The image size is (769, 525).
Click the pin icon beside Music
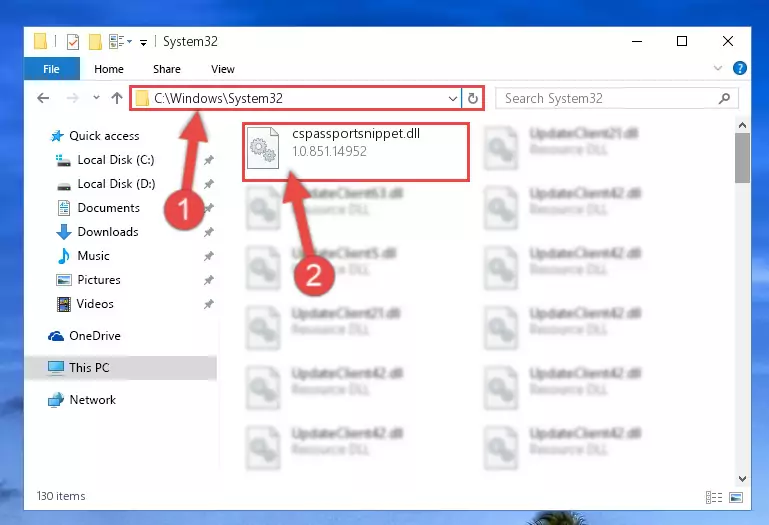[x=208, y=256]
